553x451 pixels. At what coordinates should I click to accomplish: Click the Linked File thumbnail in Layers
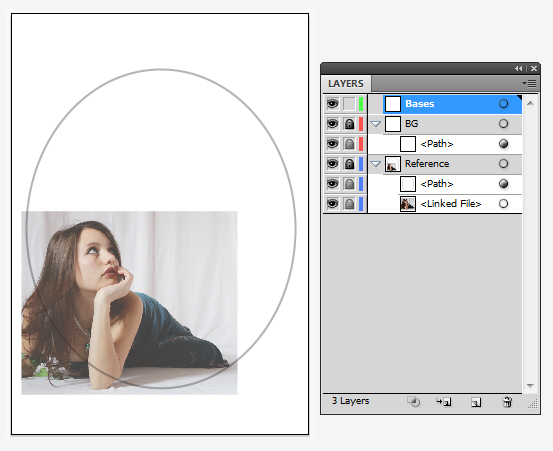408,204
